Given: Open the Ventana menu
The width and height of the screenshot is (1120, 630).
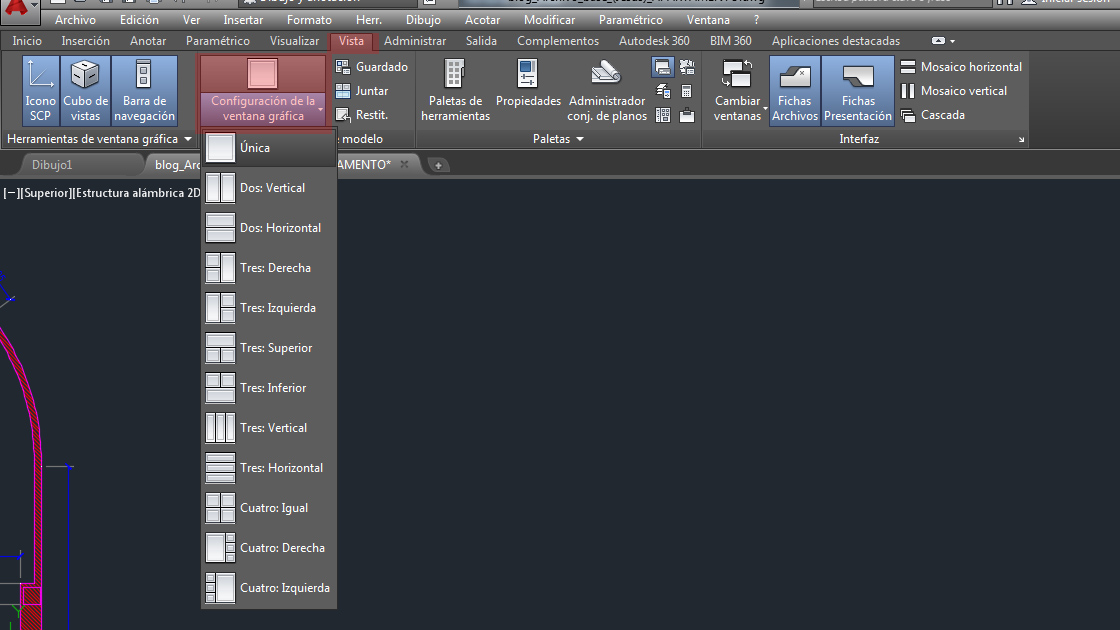Looking at the screenshot, I should click(x=708, y=20).
